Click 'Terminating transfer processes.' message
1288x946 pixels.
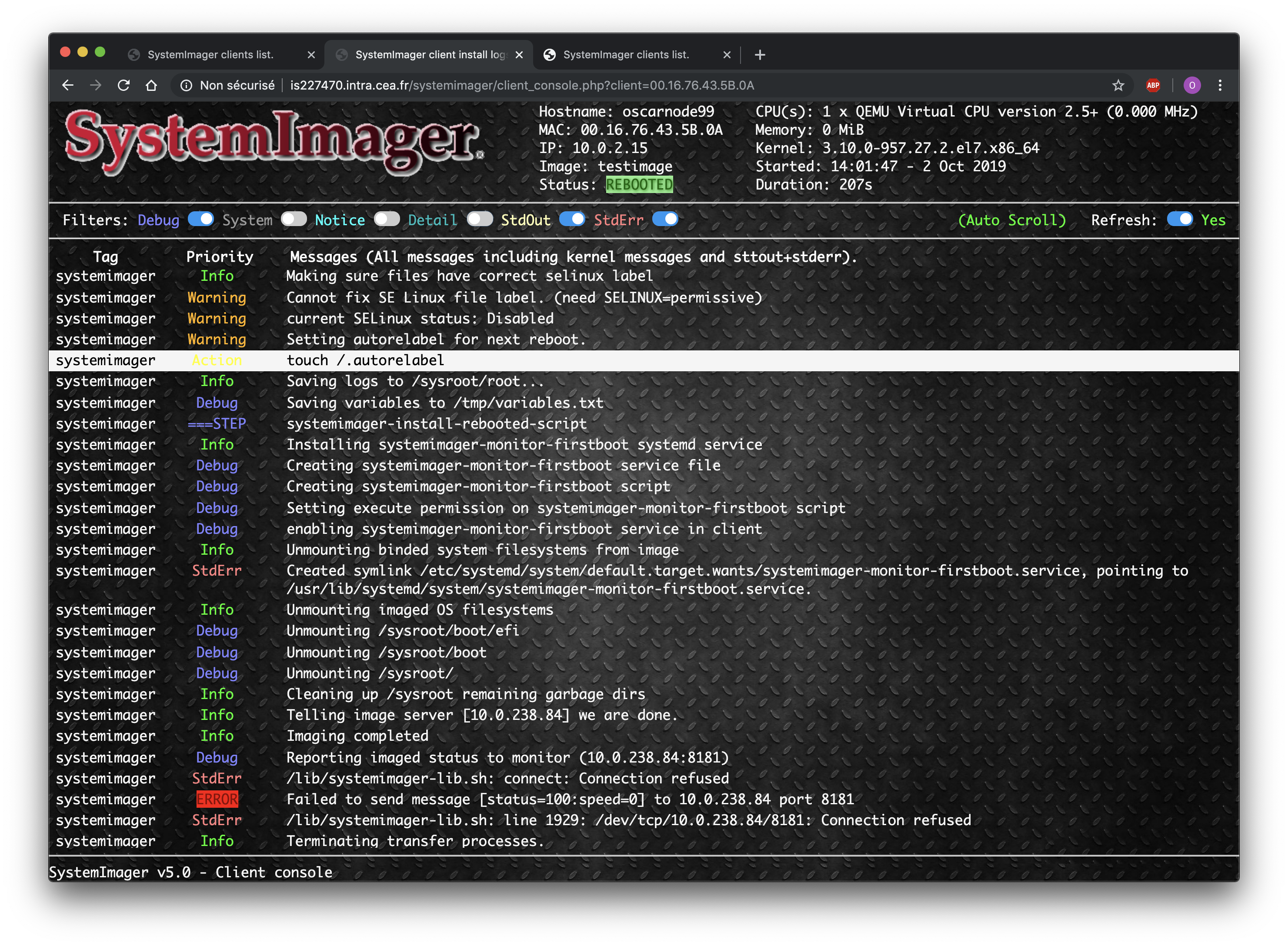point(415,841)
